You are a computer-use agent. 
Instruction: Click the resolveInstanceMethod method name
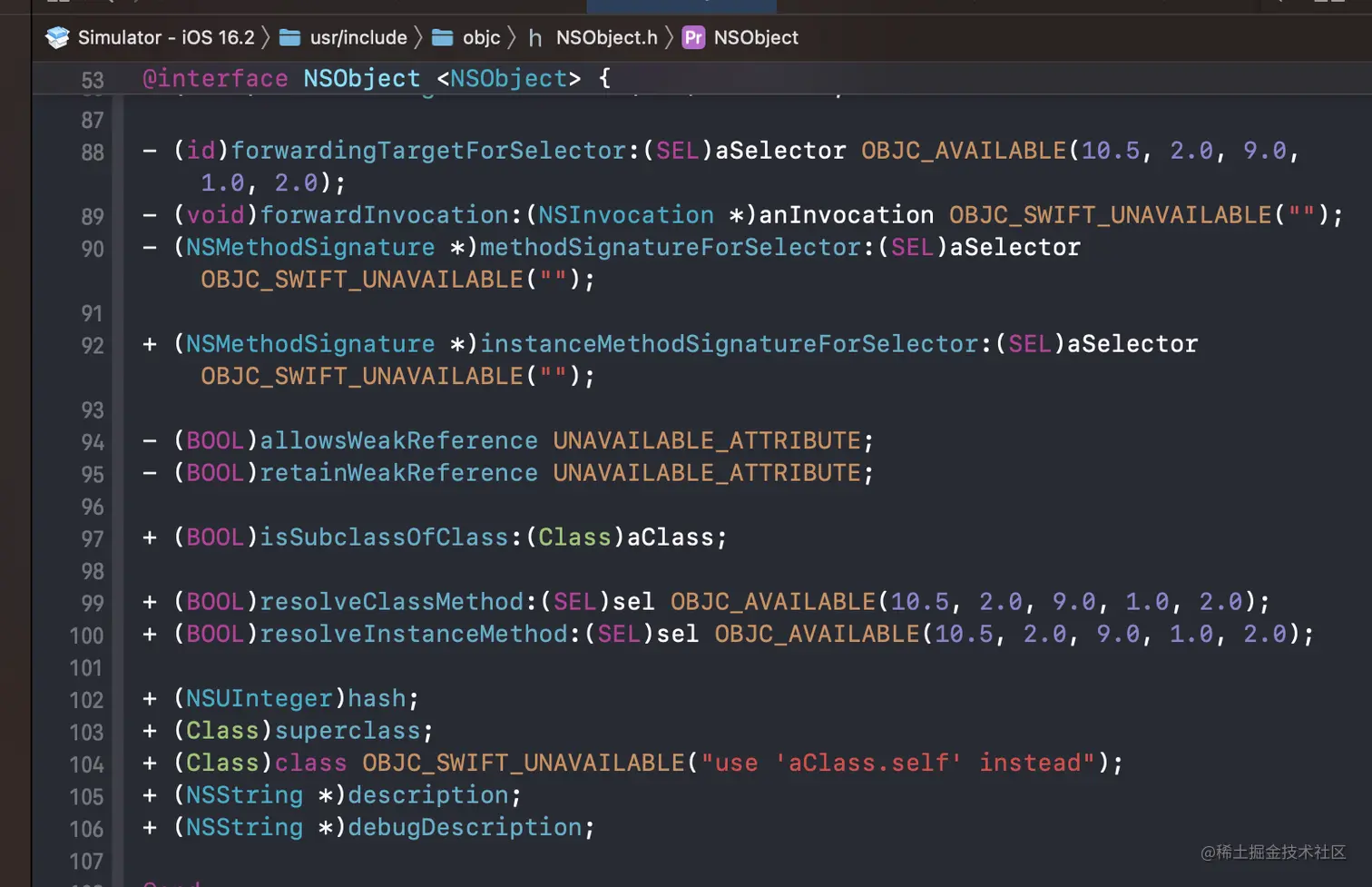pyautogui.click(x=414, y=633)
